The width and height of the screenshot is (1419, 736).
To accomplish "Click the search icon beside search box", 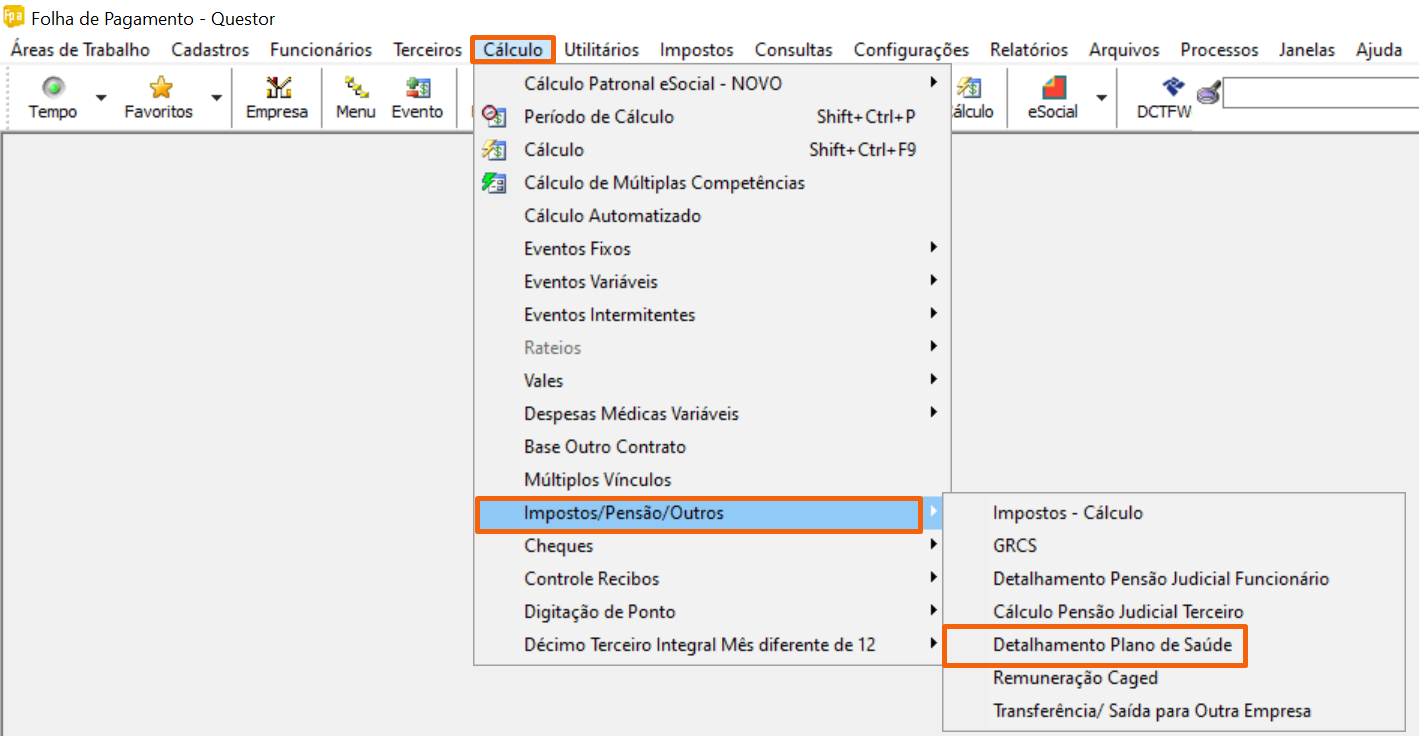I will pyautogui.click(x=1208, y=95).
